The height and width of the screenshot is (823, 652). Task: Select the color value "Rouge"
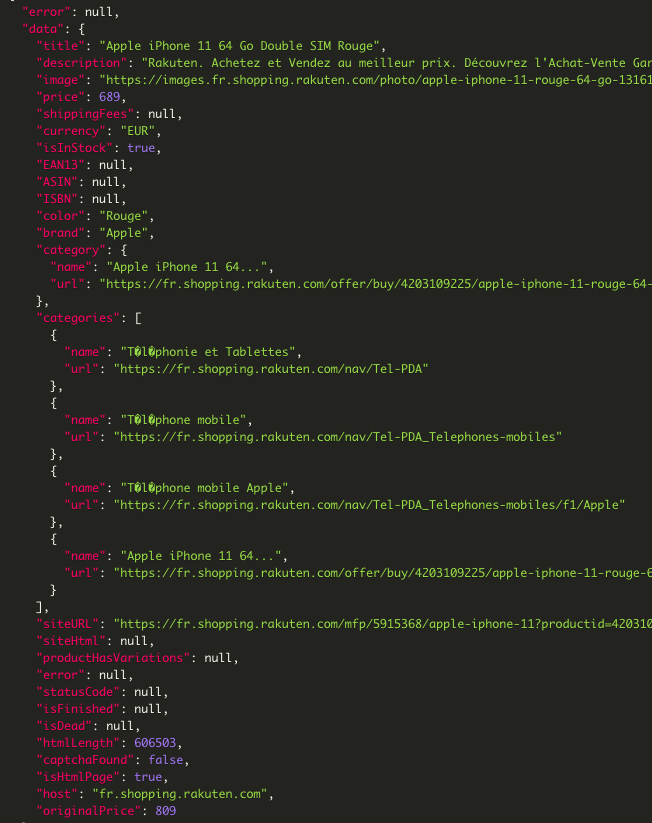point(124,216)
